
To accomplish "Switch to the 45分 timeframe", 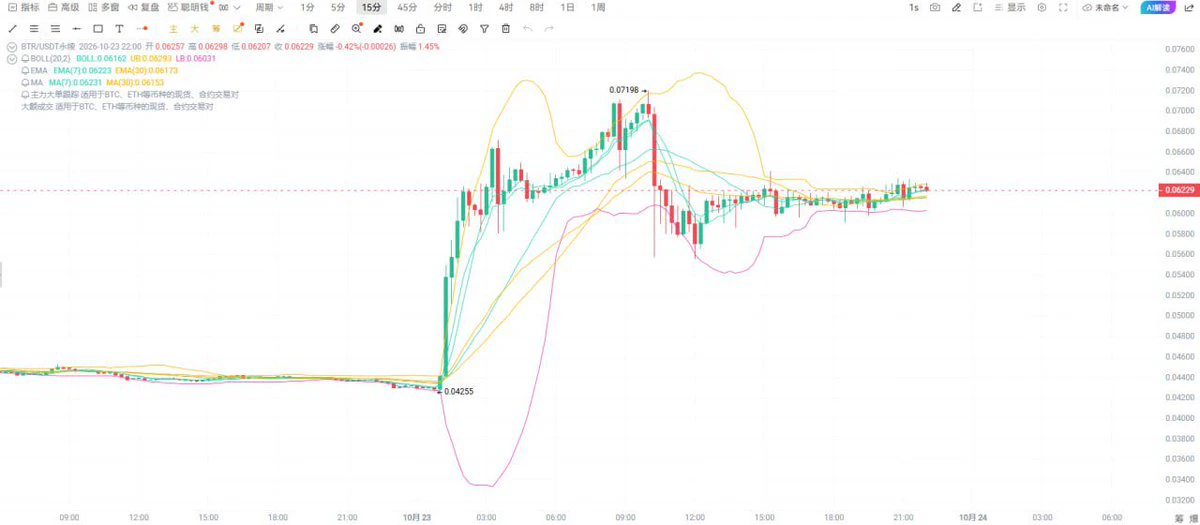I will tap(407, 8).
